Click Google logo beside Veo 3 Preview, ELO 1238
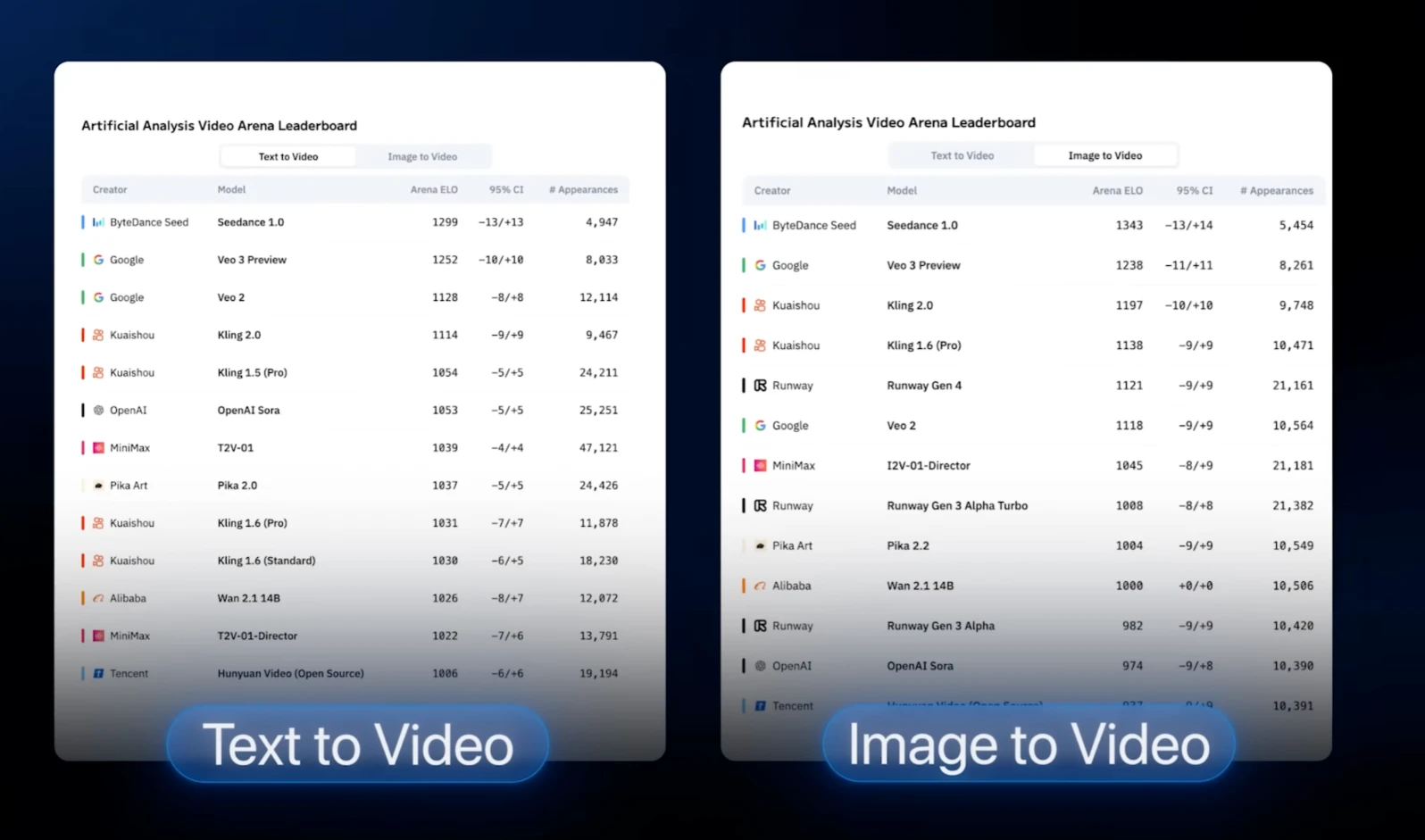Screen dimensions: 1425x840 coord(760,265)
